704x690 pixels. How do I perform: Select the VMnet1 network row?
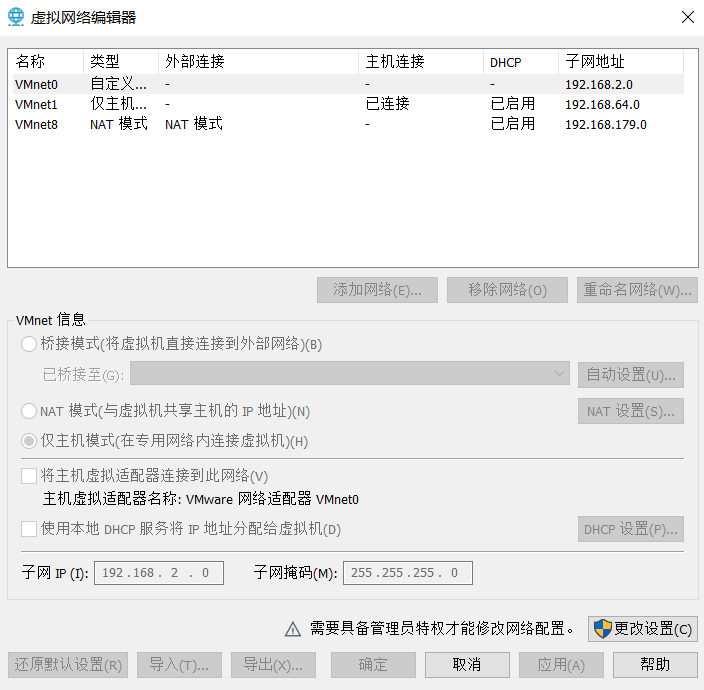pyautogui.click(x=348, y=105)
